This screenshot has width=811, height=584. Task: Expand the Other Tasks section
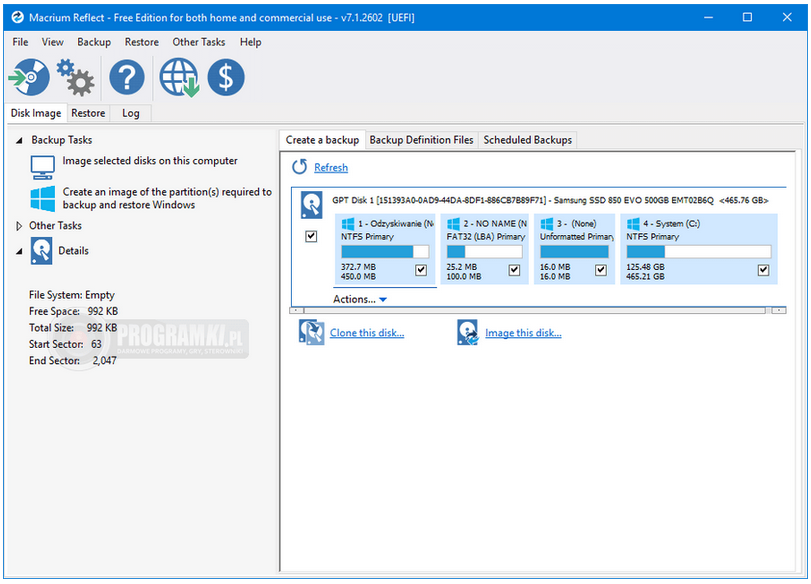pos(19,226)
